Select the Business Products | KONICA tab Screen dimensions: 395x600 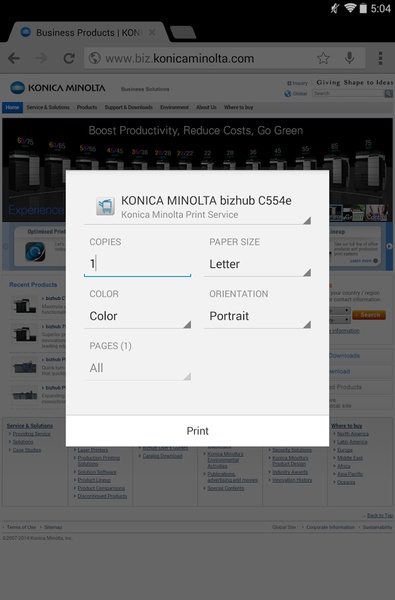pyautogui.click(x=88, y=33)
